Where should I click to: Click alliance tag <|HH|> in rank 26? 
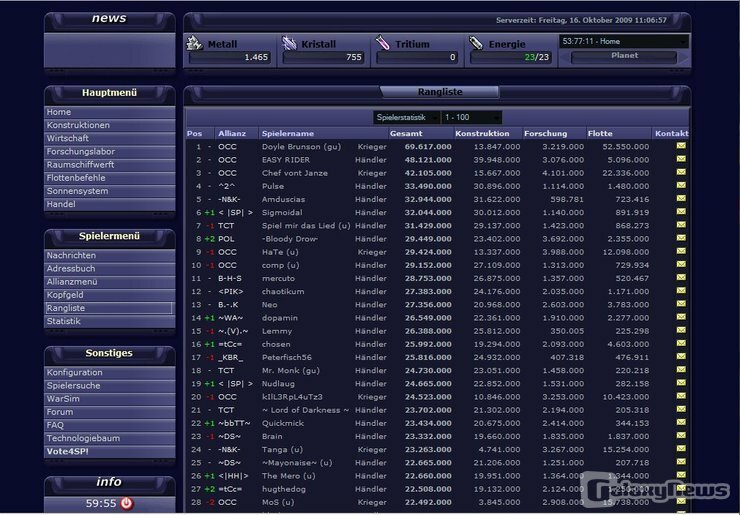click(x=233, y=476)
